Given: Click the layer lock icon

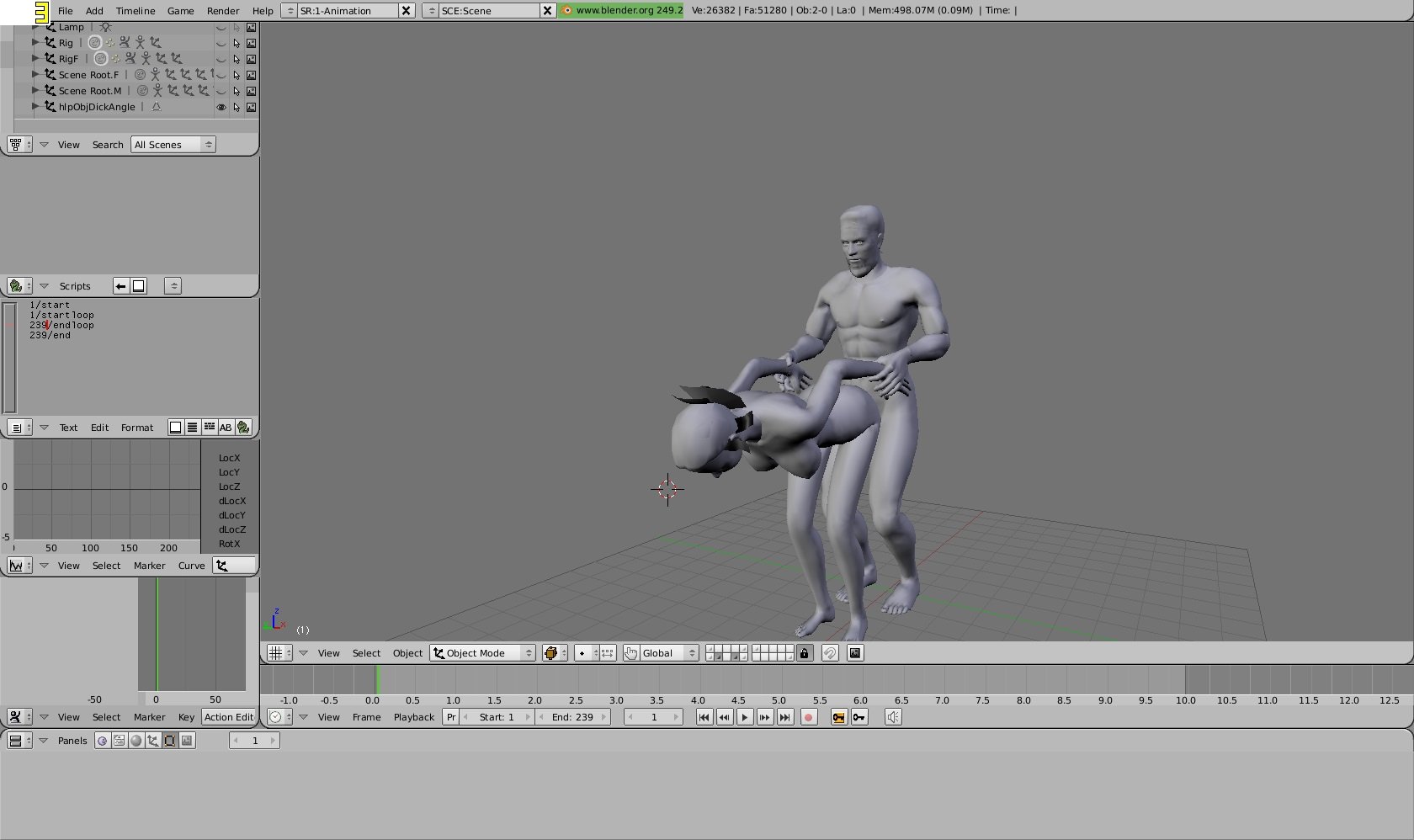Looking at the screenshot, I should [805, 653].
